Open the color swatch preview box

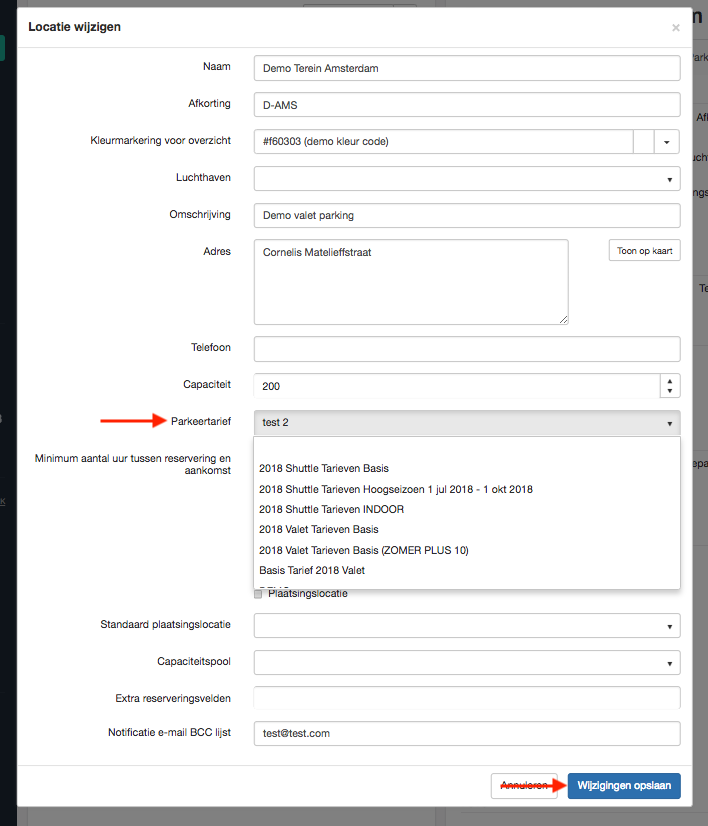point(644,141)
